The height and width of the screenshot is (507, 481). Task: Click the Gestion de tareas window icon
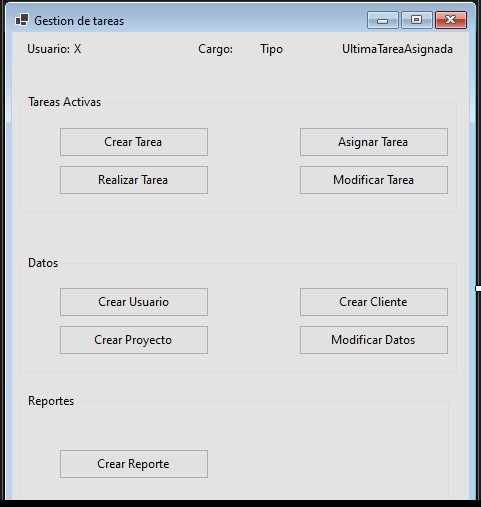pos(22,20)
